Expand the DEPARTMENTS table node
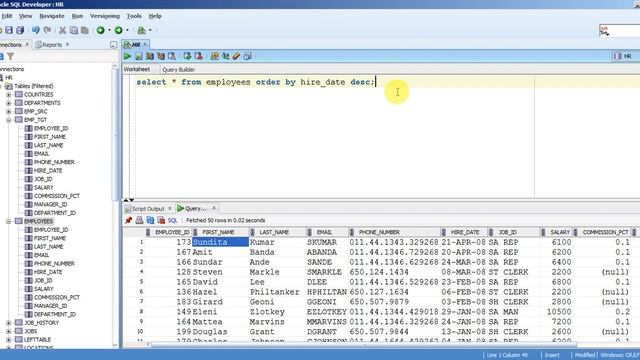This screenshot has width=640, height=360. tap(9, 103)
